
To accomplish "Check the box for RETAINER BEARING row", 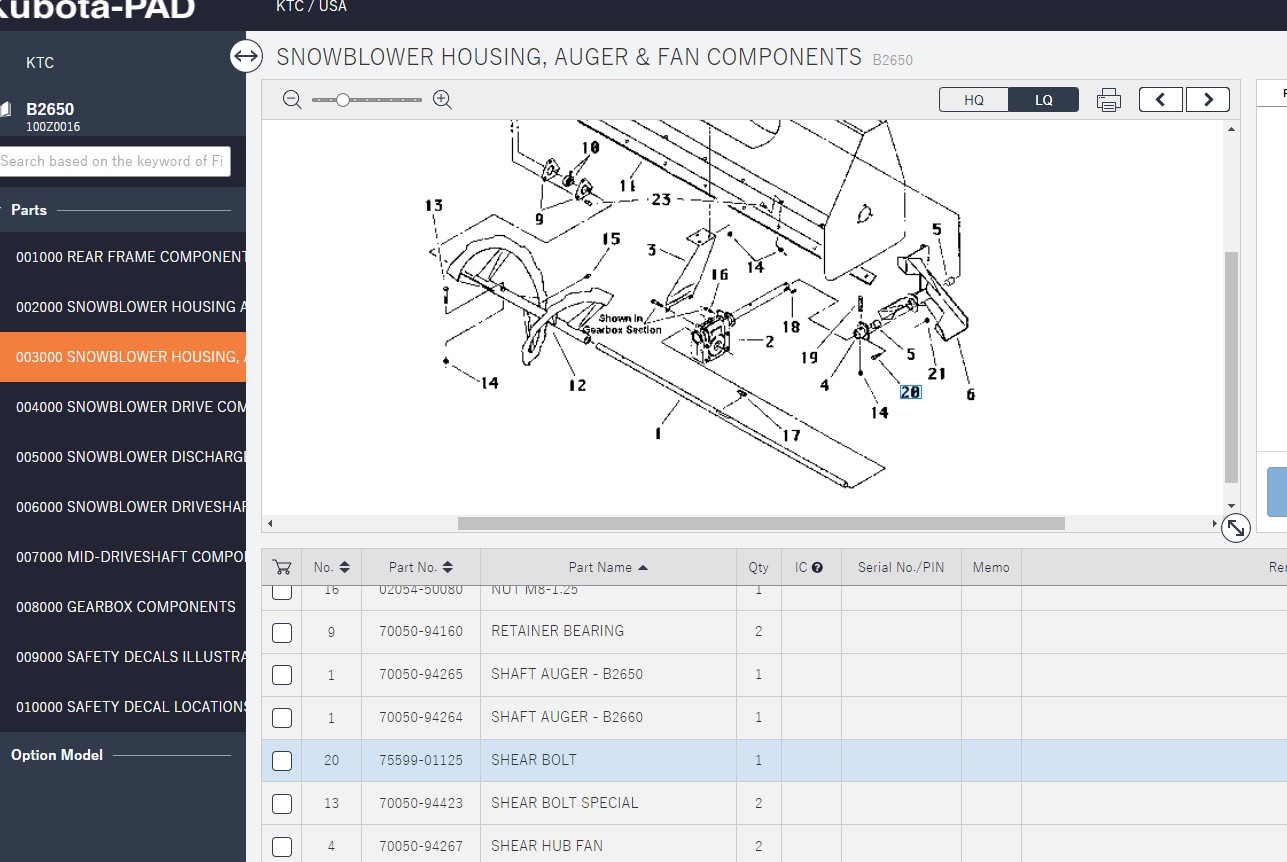I will (282, 632).
